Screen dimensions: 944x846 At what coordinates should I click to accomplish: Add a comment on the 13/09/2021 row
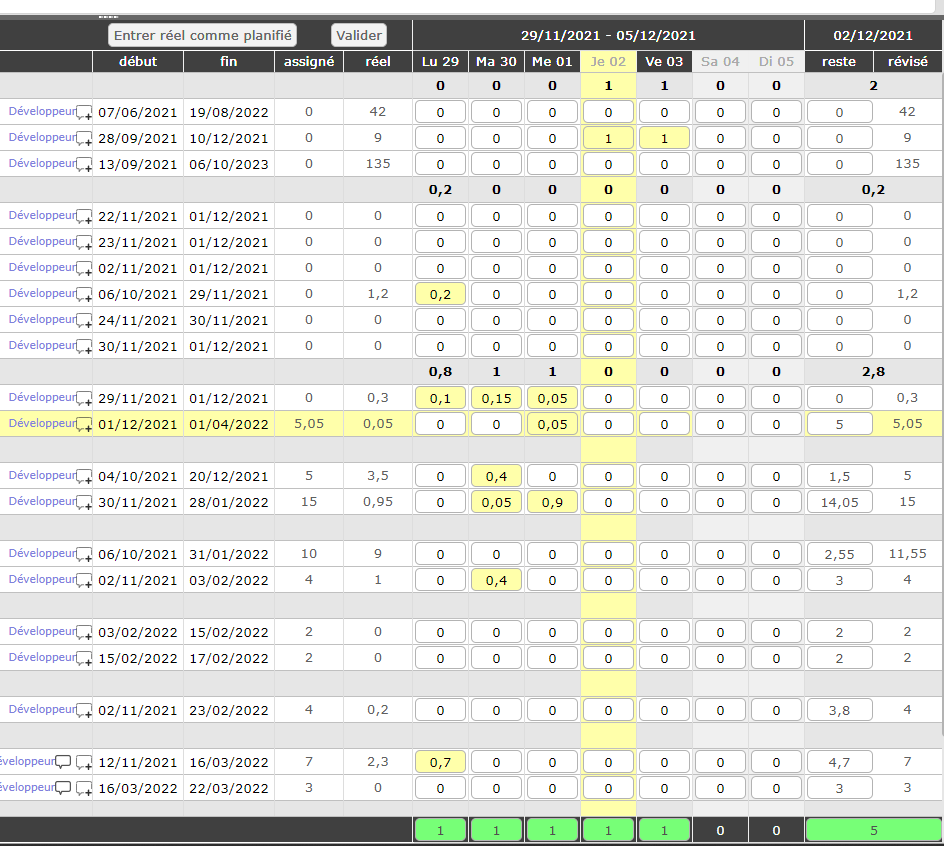point(85,164)
